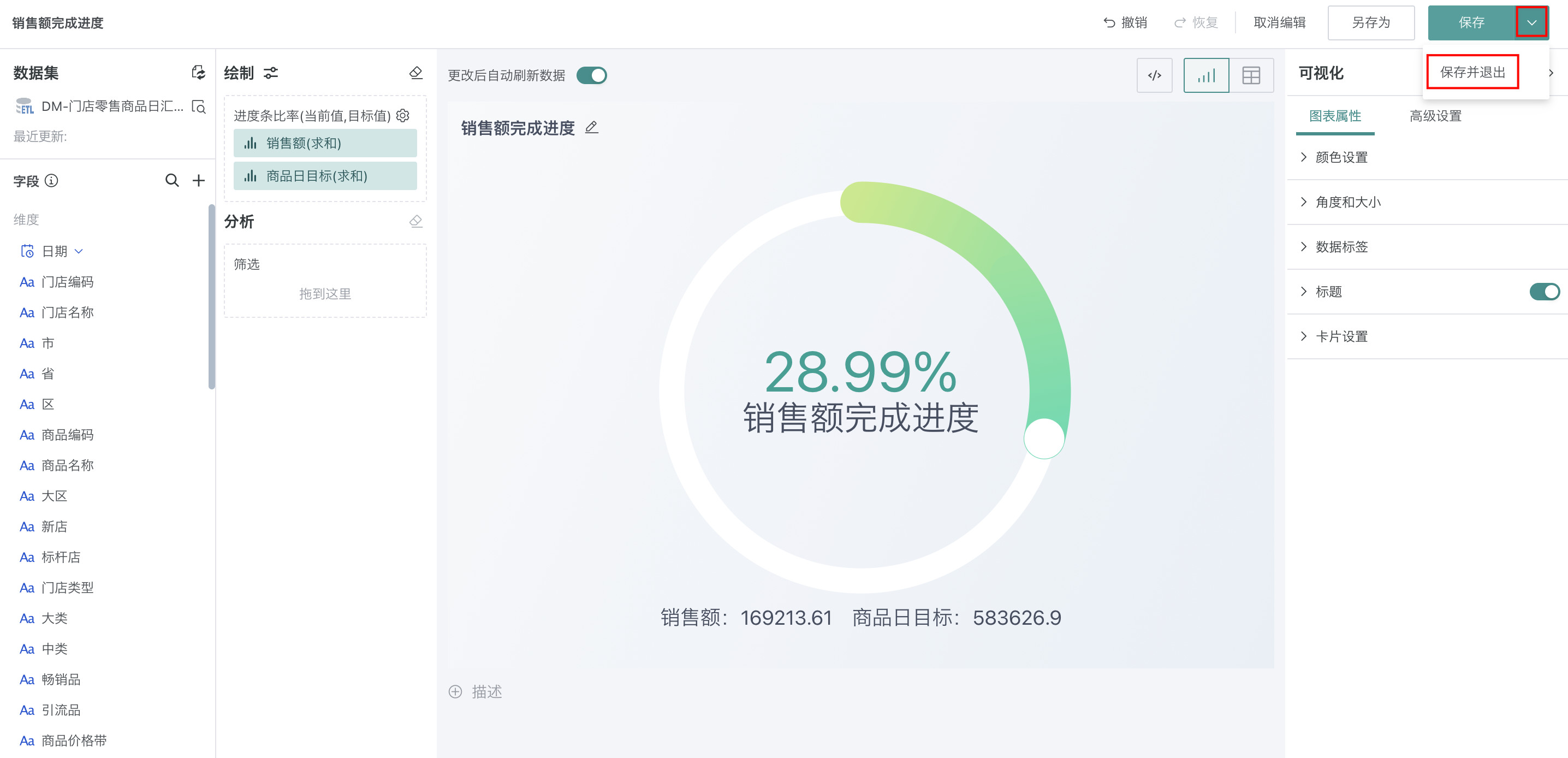Open progress ratio gear settings

(403, 115)
